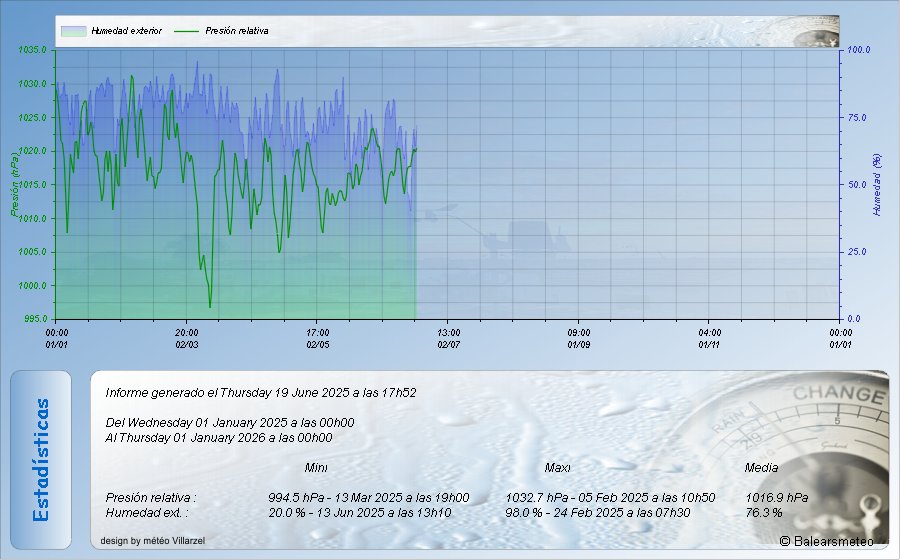The image size is (900, 560).
Task: Click the green Presión relativa legend line
Action: [x=186, y=31]
